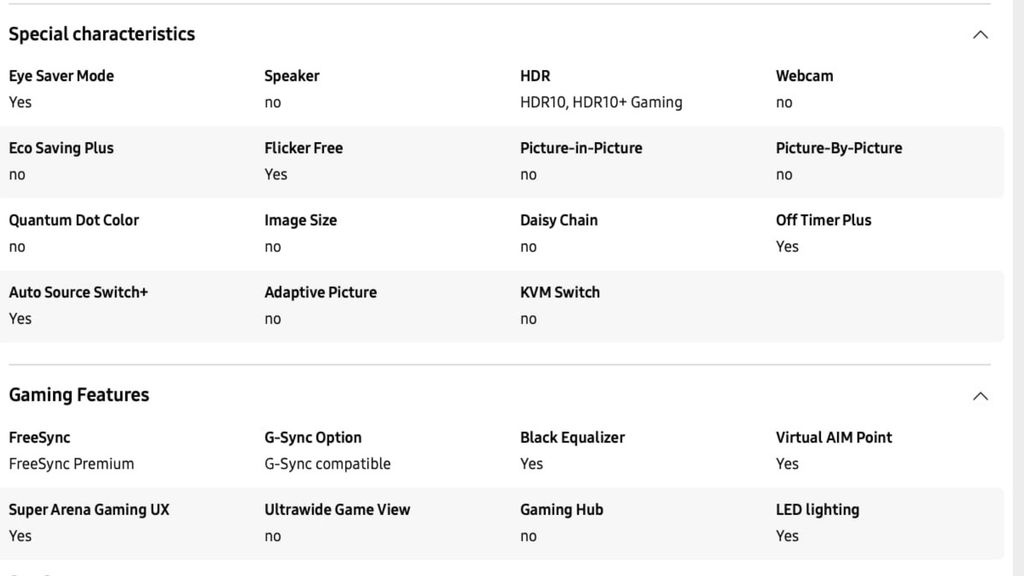Image resolution: width=1024 pixels, height=576 pixels.
Task: Select the Flicker Free label
Action: (x=303, y=148)
